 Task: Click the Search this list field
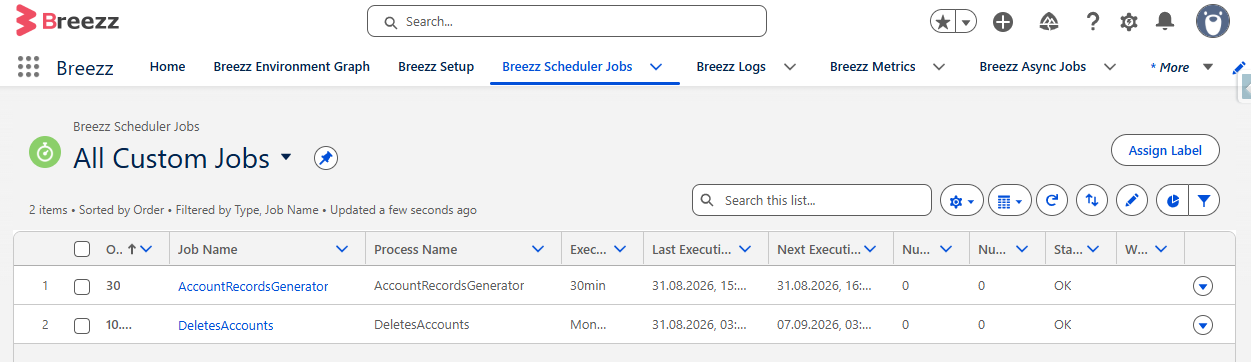pyautogui.click(x=812, y=200)
